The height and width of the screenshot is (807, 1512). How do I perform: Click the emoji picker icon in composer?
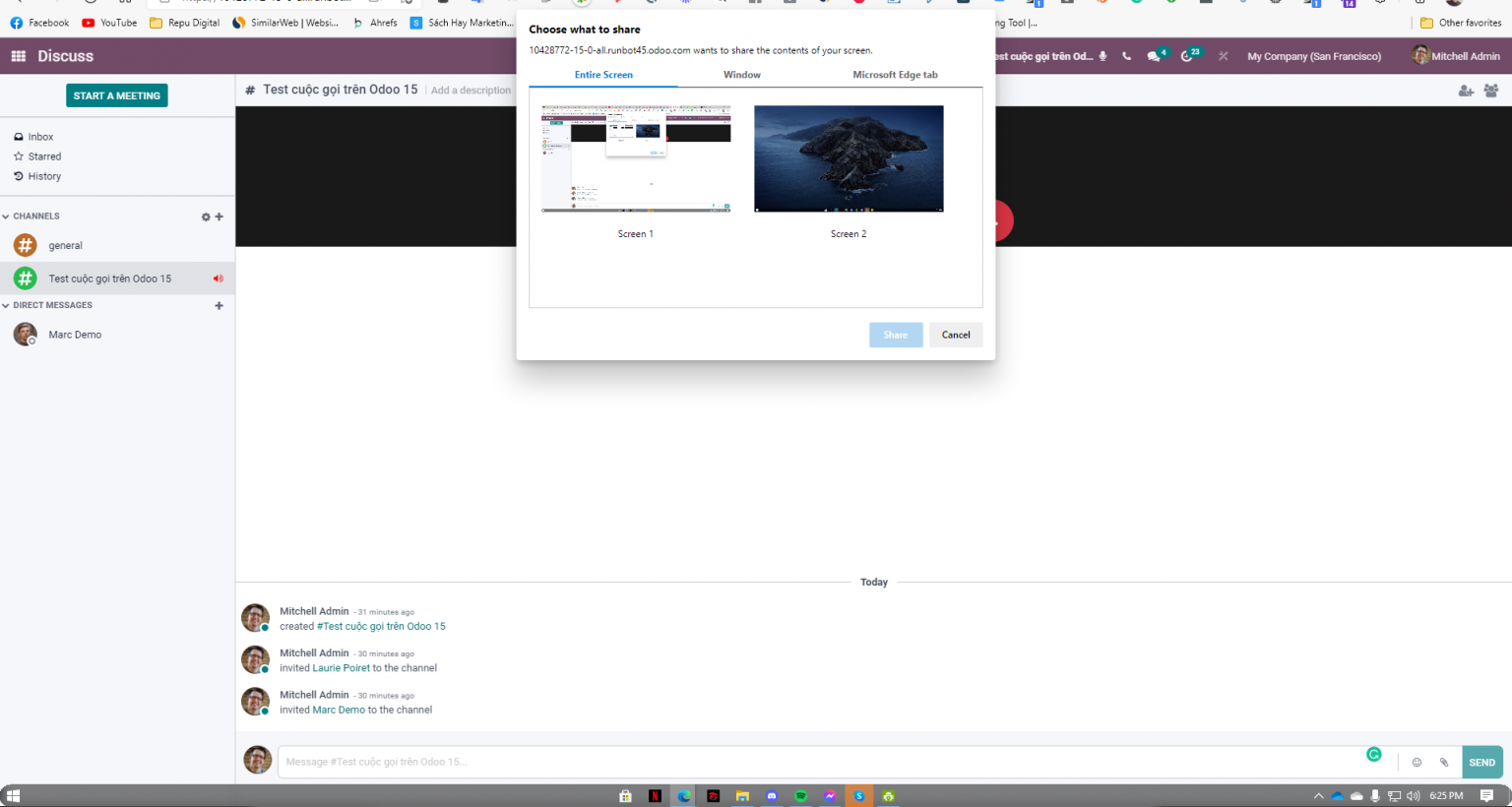point(1417,762)
